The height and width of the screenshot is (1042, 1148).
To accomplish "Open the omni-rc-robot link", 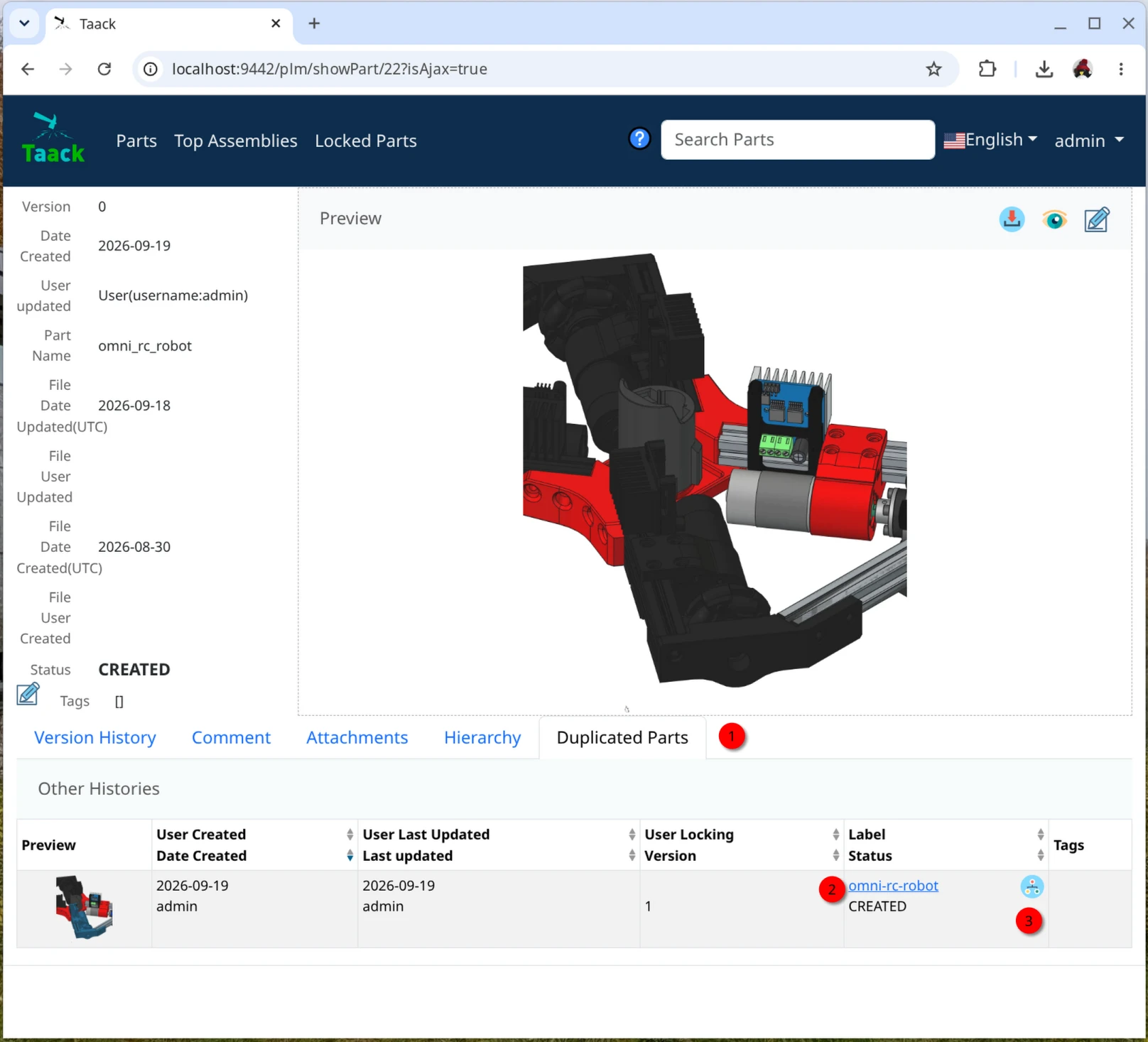I will point(893,886).
